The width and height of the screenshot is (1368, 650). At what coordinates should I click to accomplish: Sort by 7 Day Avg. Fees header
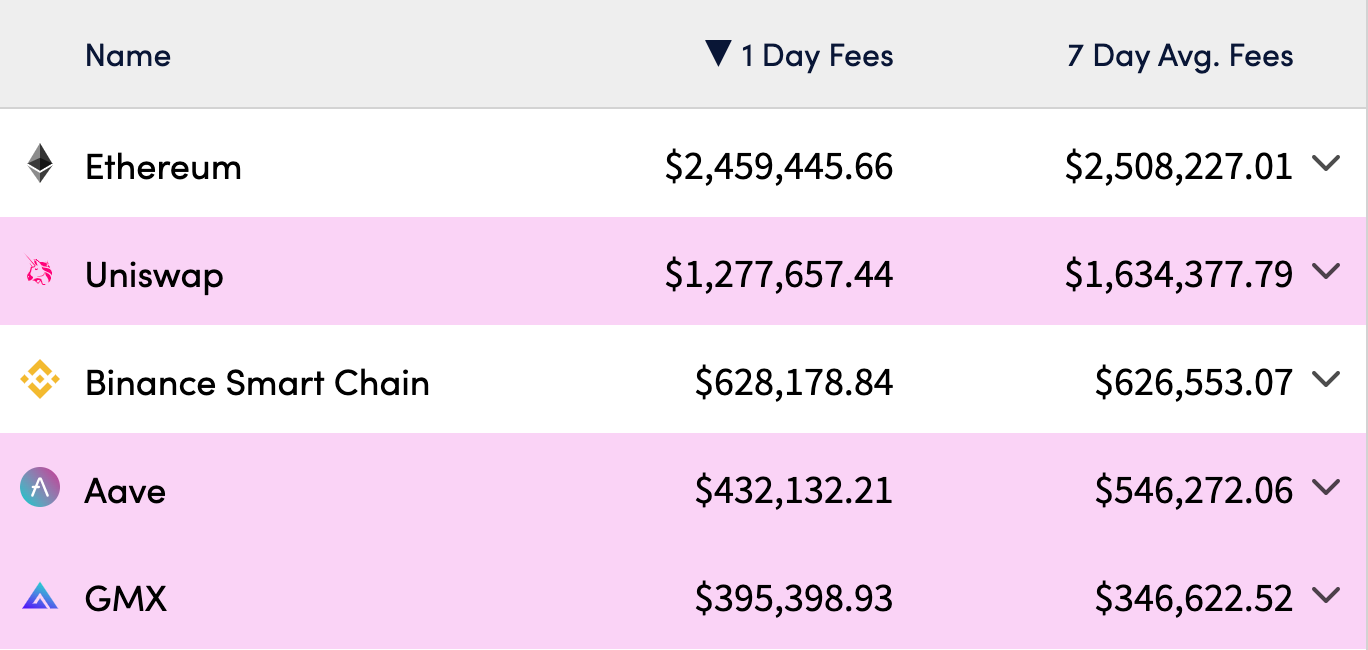click(x=1180, y=55)
